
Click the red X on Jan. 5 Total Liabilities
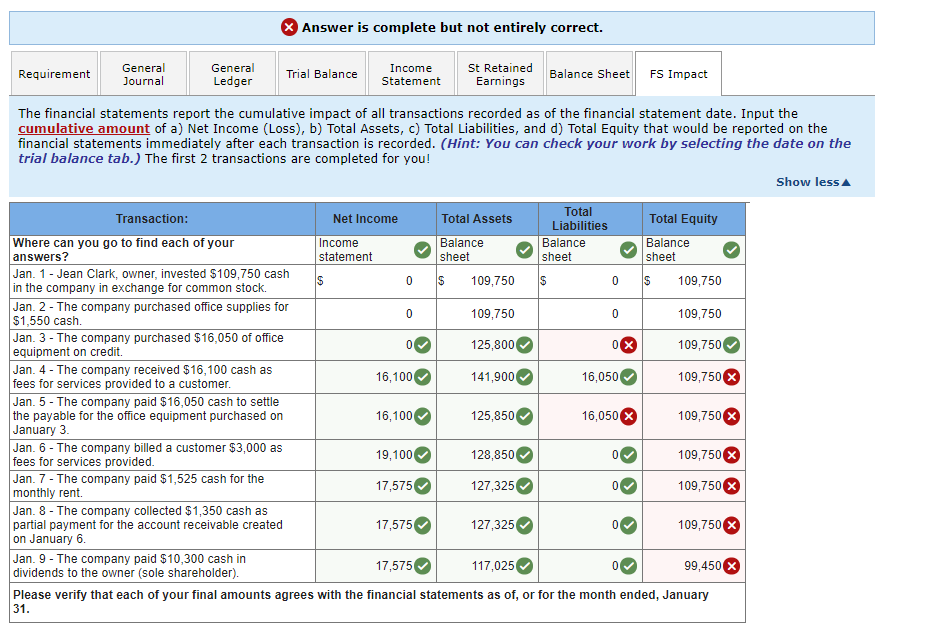tap(627, 416)
